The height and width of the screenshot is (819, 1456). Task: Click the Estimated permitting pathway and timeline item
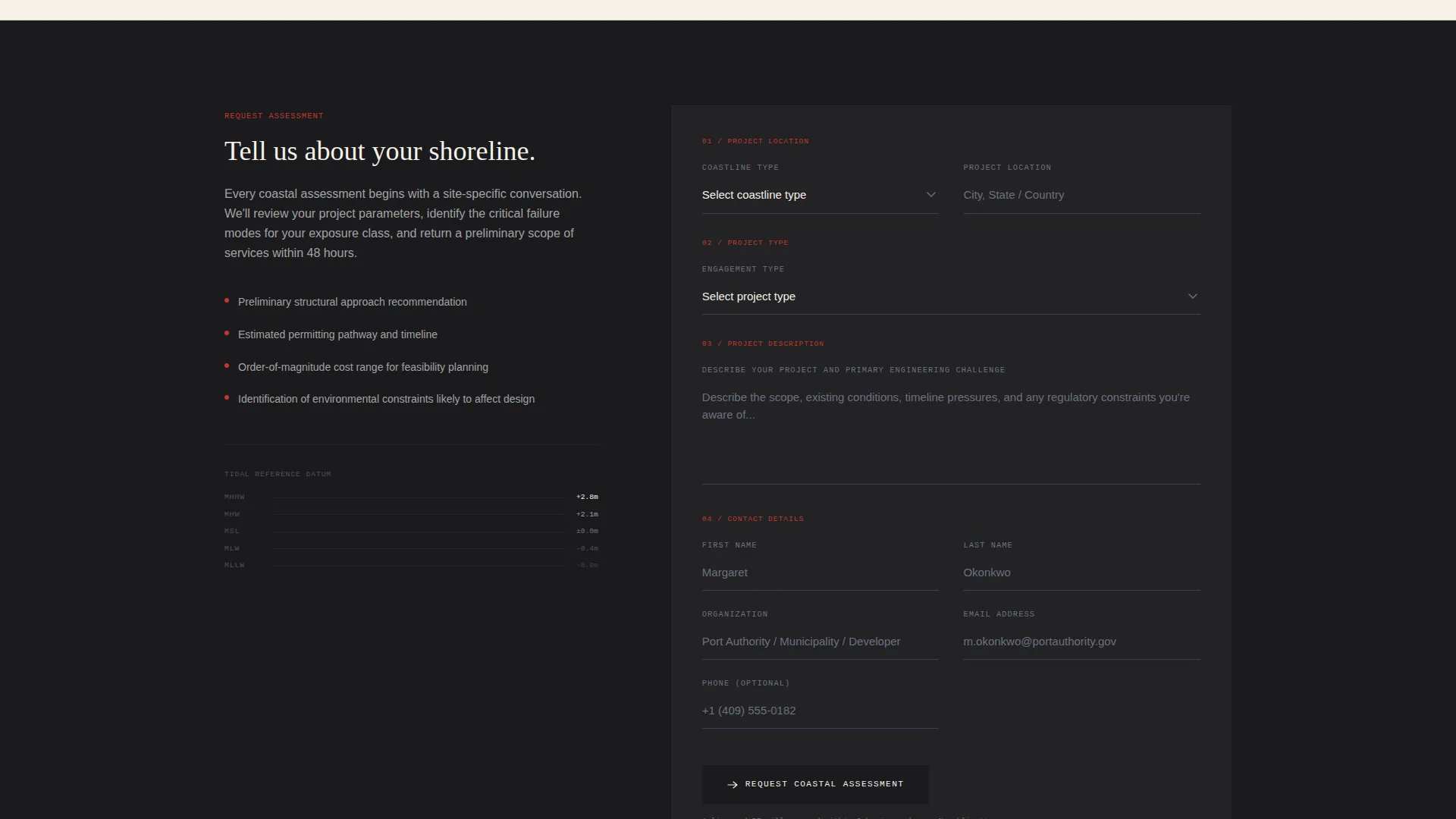337,334
